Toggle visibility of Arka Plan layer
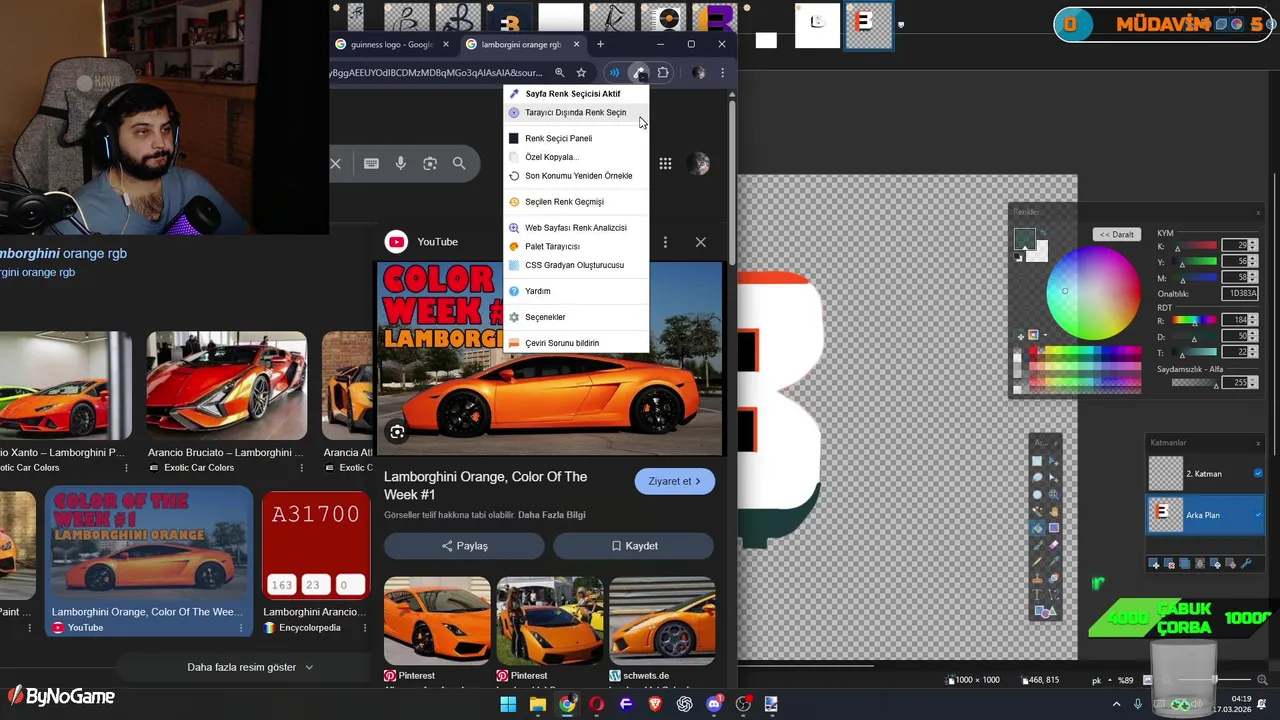Image resolution: width=1280 pixels, height=720 pixels. click(1258, 515)
